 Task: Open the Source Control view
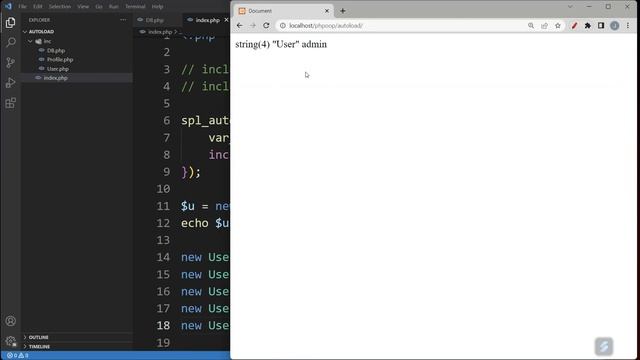11,62
